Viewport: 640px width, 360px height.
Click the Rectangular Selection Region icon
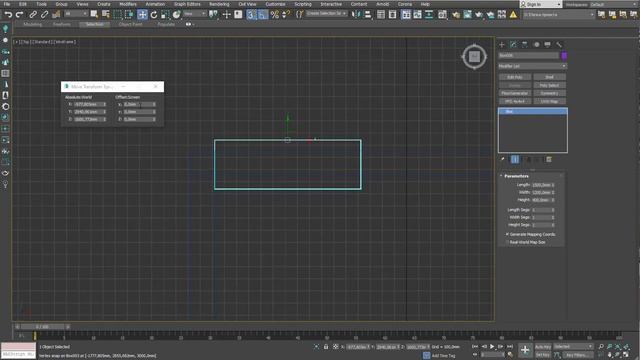click(118, 15)
